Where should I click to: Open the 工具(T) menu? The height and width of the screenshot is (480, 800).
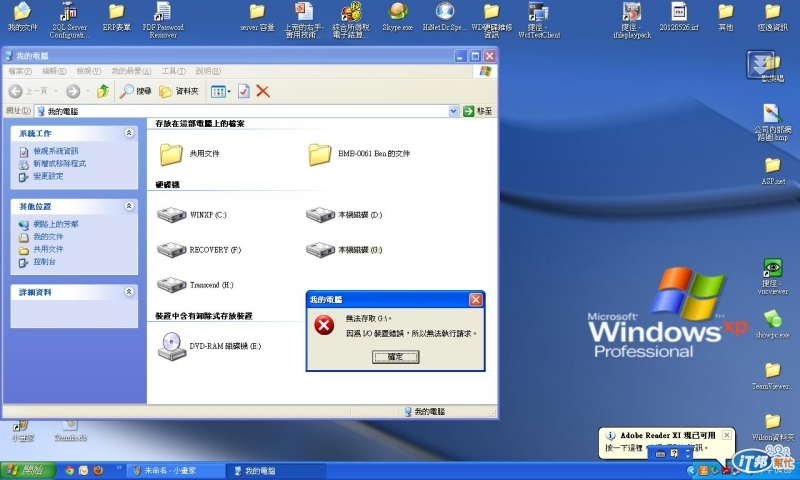[x=173, y=71]
